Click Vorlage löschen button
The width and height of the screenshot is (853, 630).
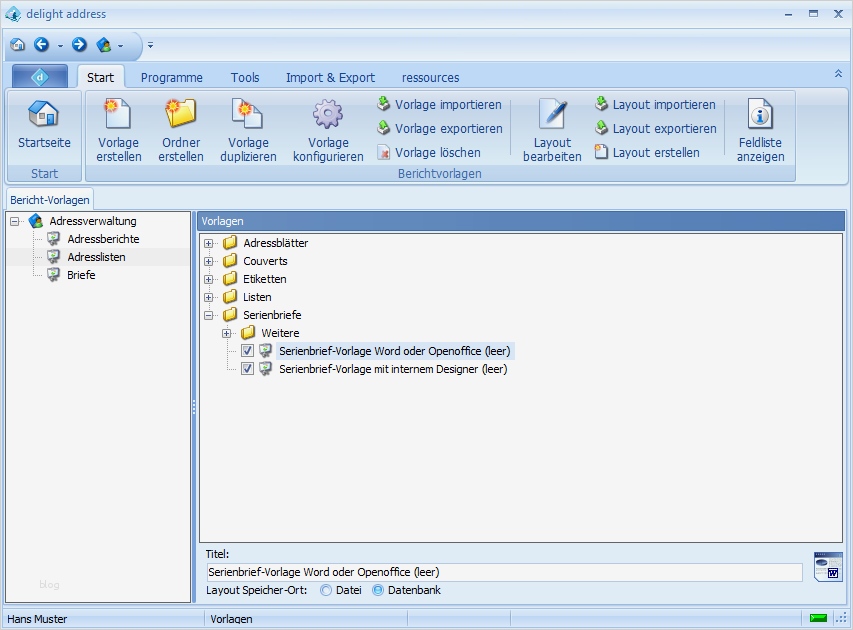coord(429,153)
